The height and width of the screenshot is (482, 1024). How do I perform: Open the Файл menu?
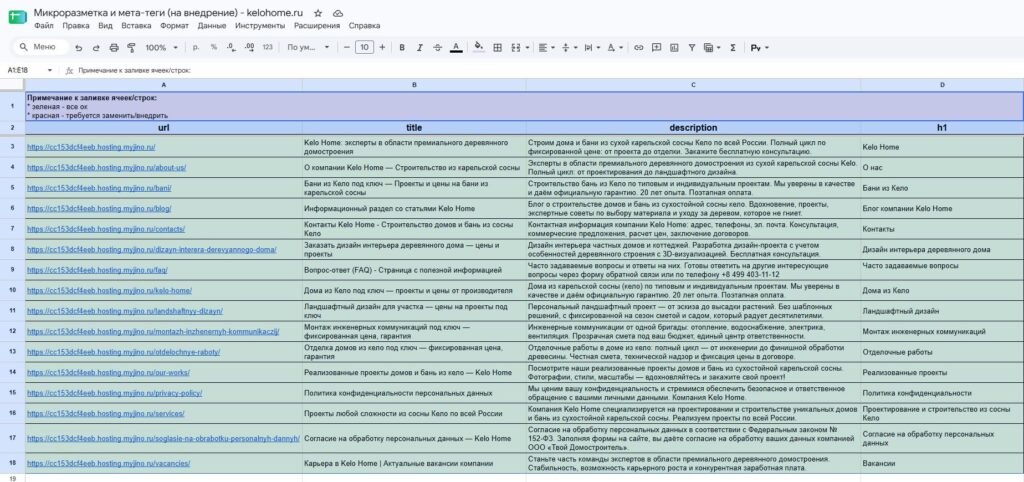click(x=44, y=26)
